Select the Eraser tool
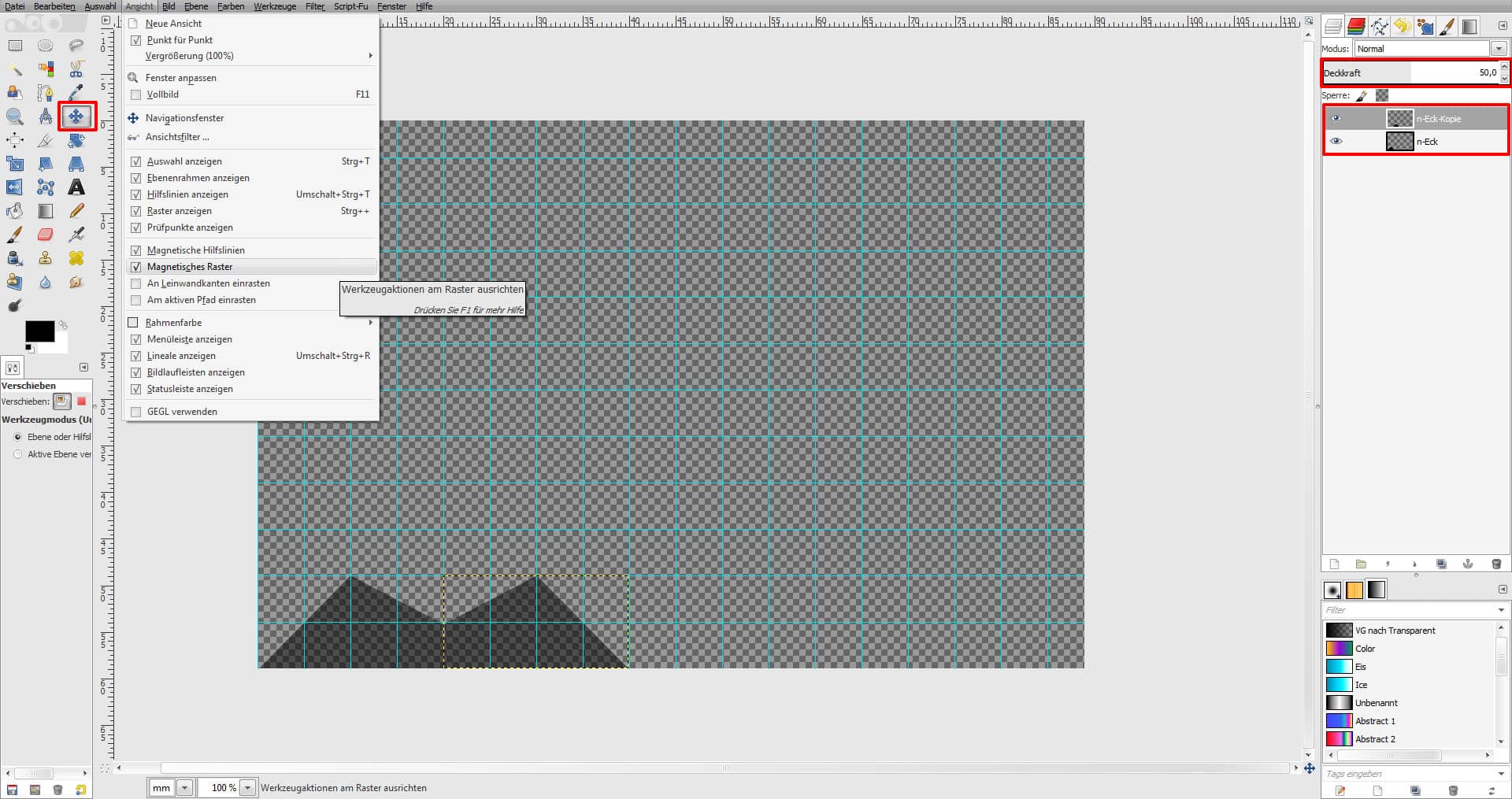Screen dimensions: 1512x799 (45, 235)
